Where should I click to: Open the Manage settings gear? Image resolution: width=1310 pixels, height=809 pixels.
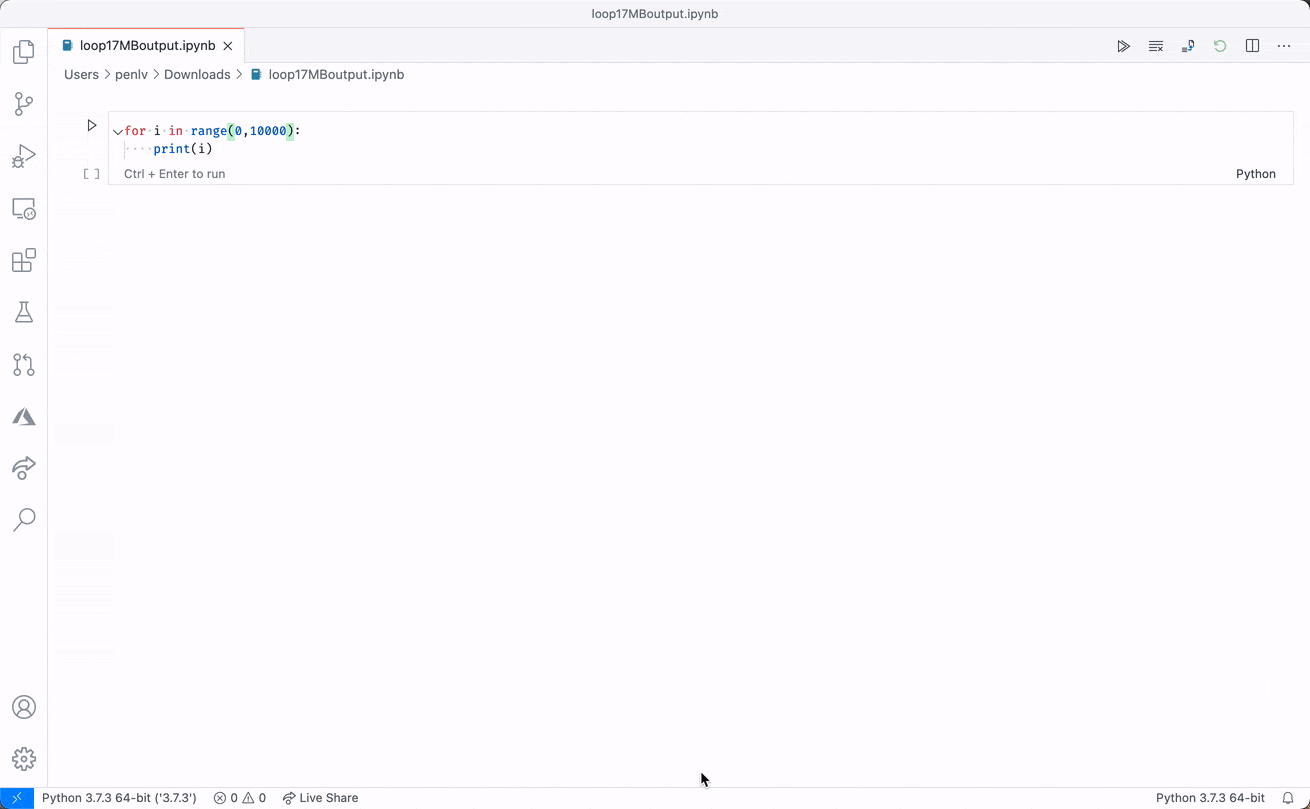pyautogui.click(x=23, y=758)
